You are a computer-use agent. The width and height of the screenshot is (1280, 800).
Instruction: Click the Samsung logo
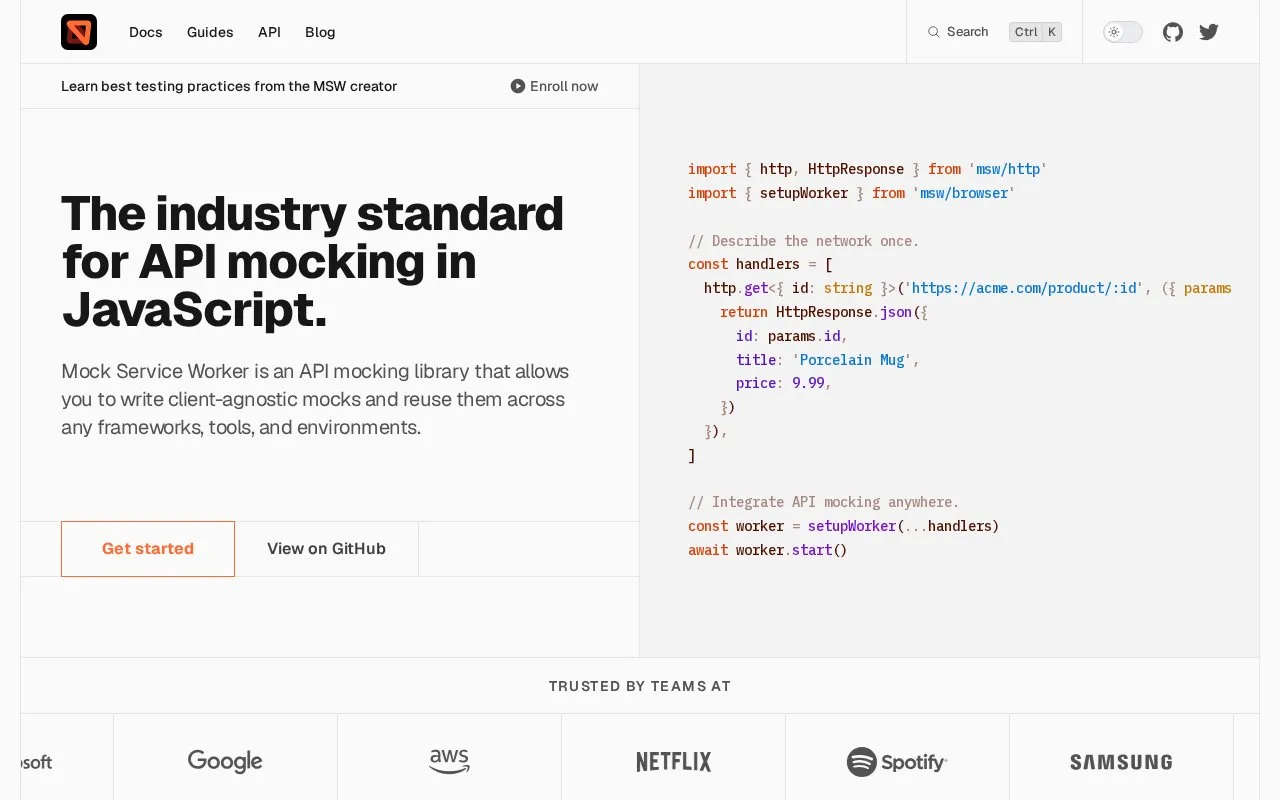coord(1121,762)
